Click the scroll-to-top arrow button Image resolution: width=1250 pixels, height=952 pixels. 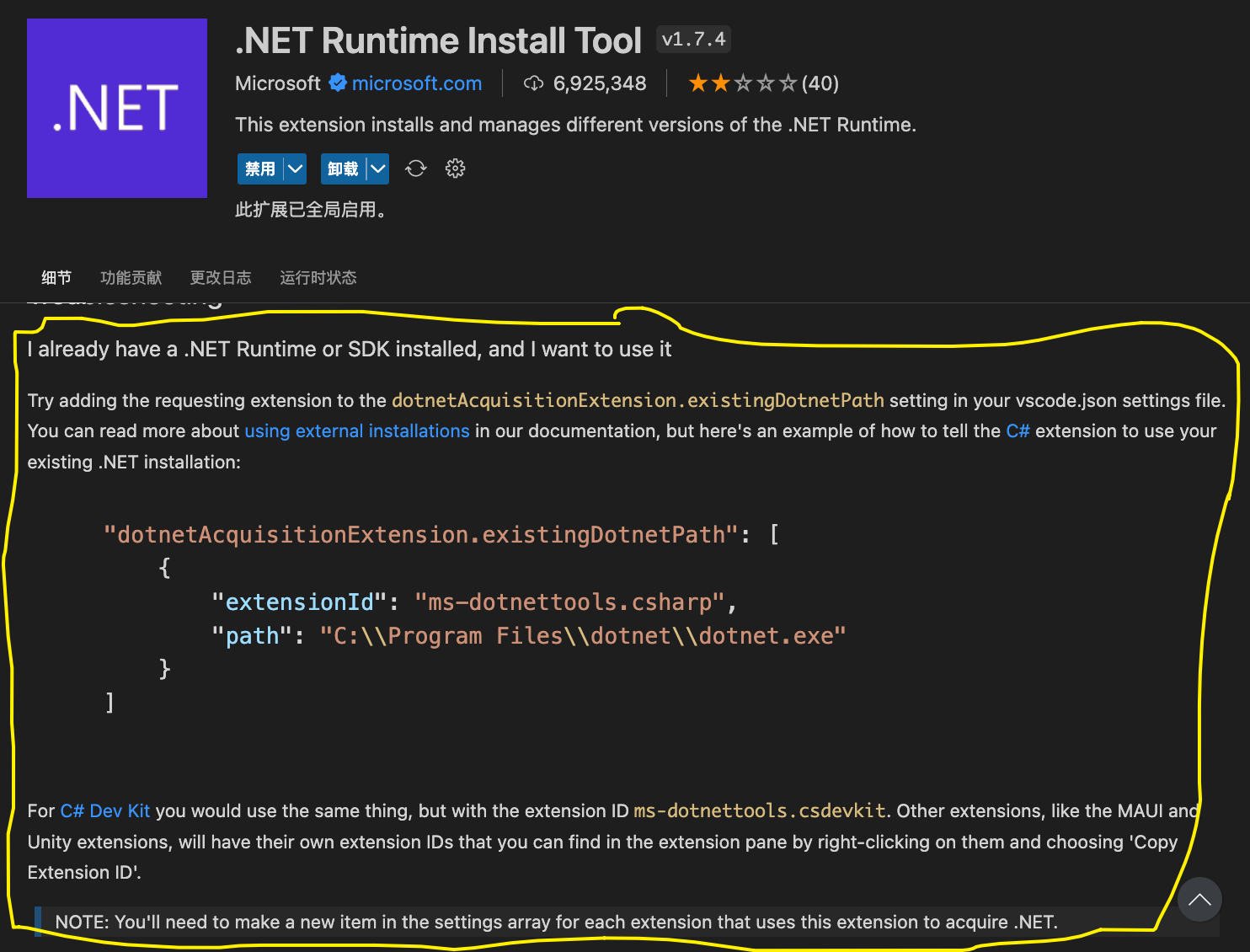pos(1199,900)
